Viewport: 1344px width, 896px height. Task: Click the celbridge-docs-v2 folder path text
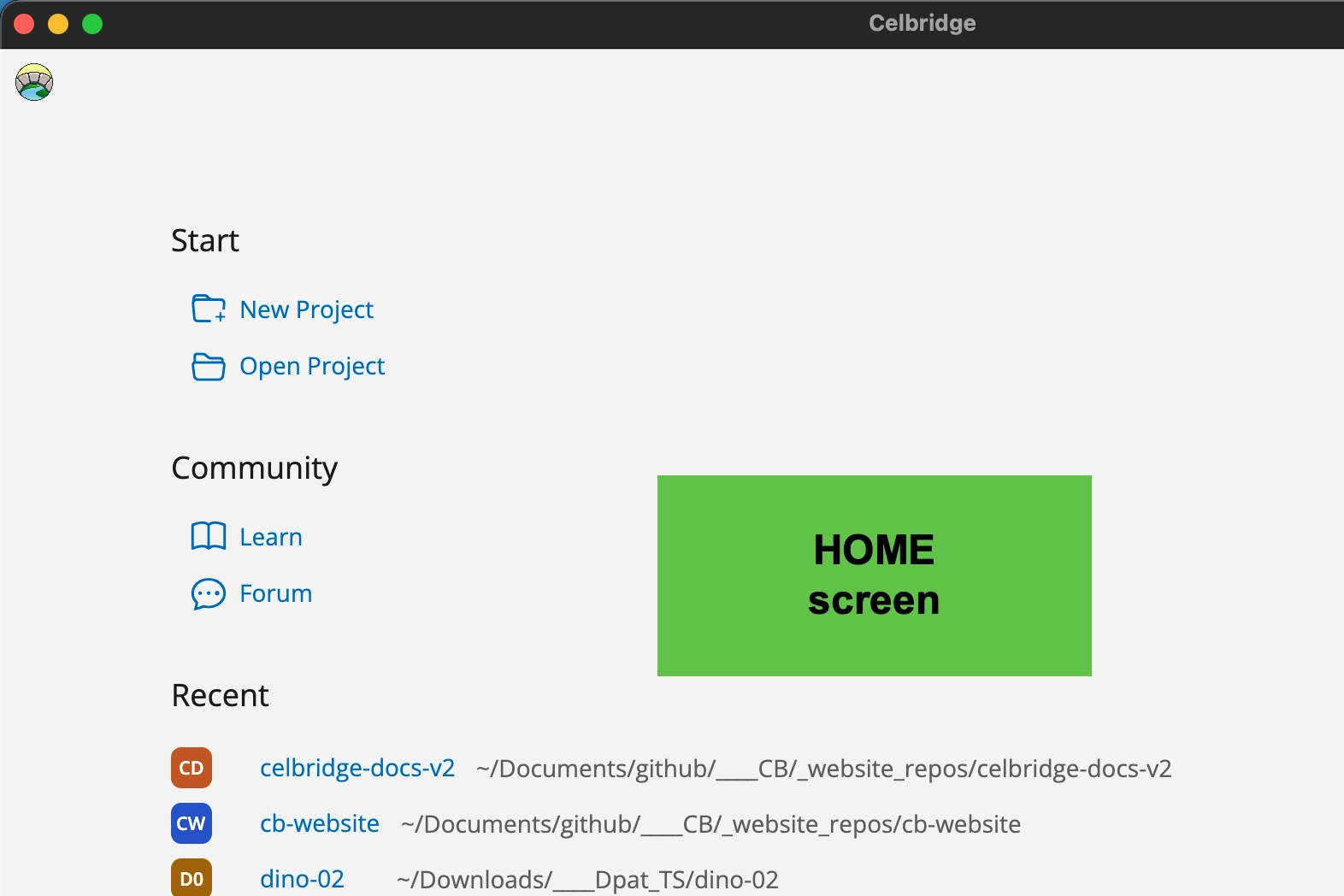tap(824, 769)
